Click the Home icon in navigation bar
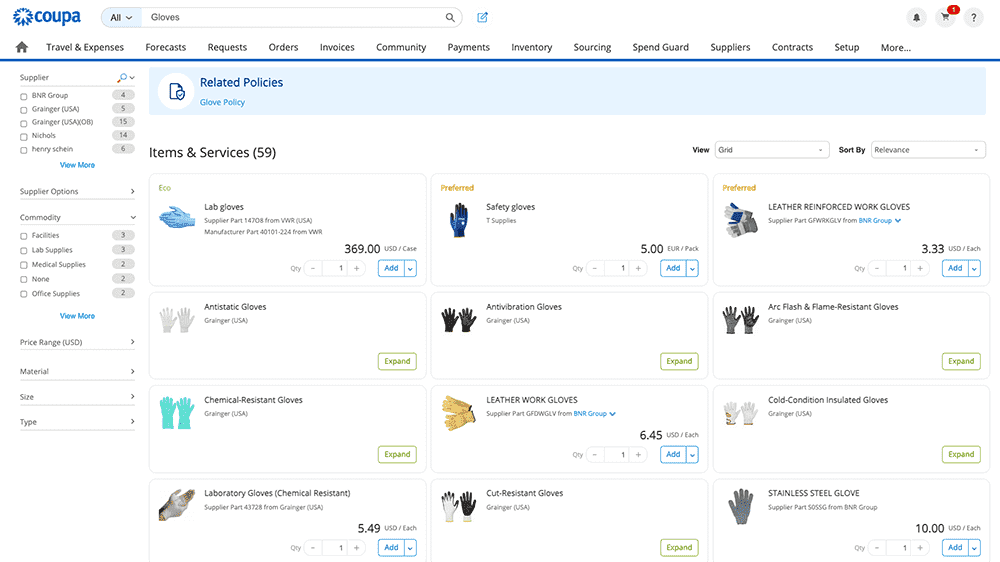 [x=22, y=47]
